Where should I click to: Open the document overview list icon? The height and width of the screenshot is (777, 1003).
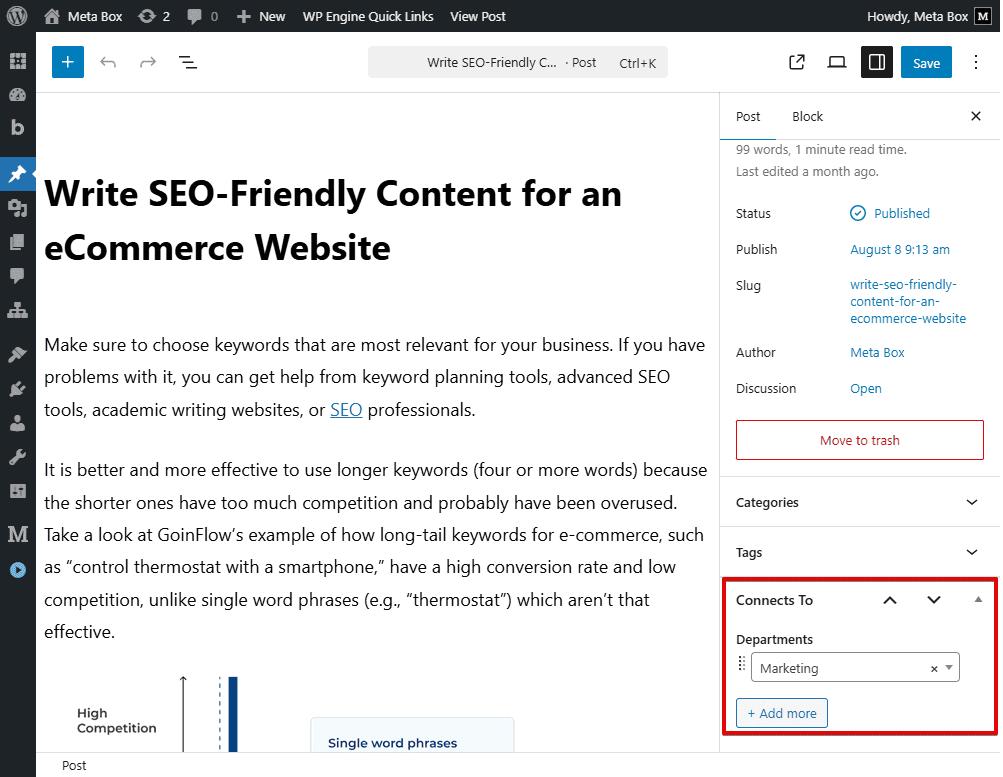click(187, 62)
